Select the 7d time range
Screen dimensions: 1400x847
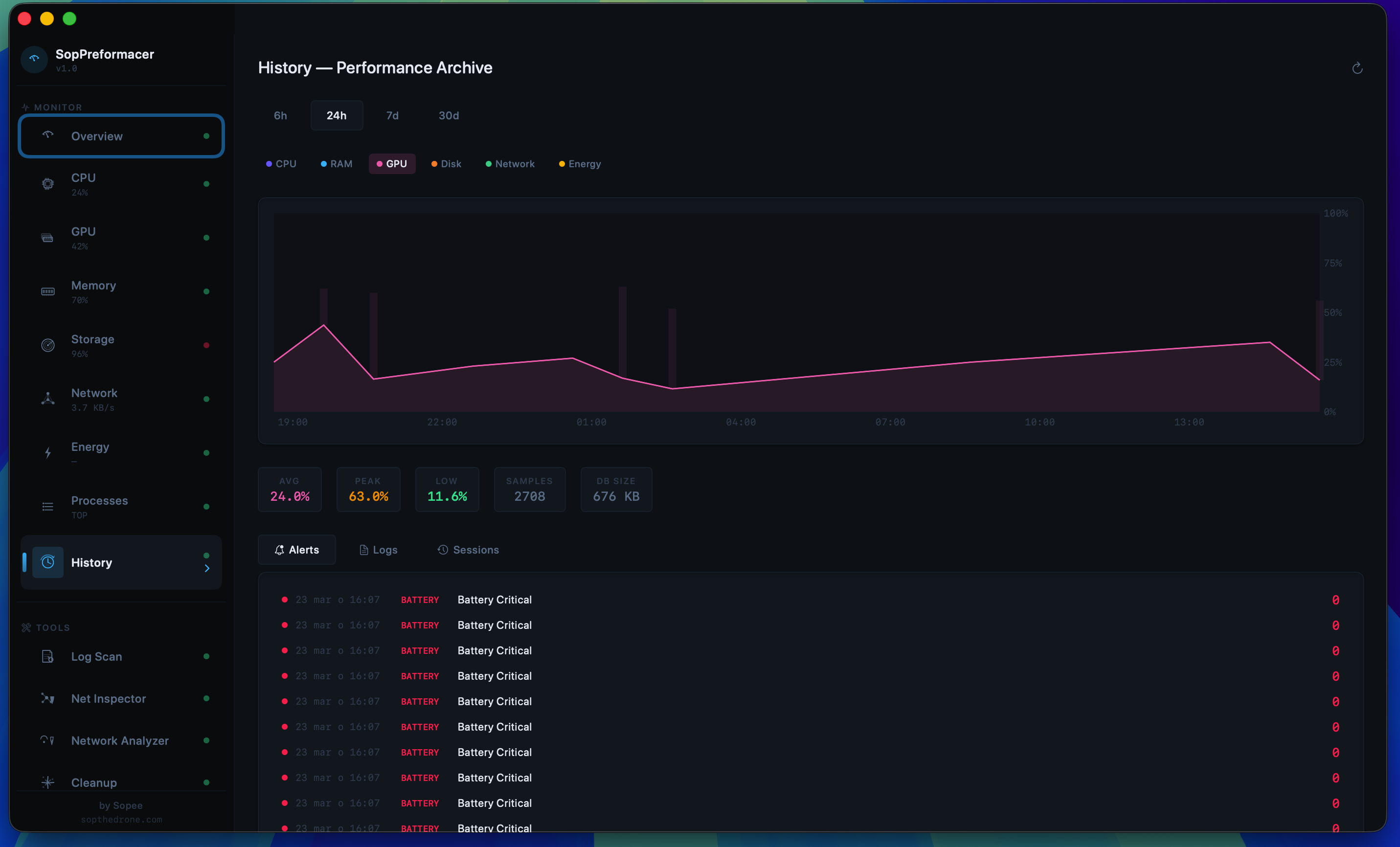(x=392, y=115)
